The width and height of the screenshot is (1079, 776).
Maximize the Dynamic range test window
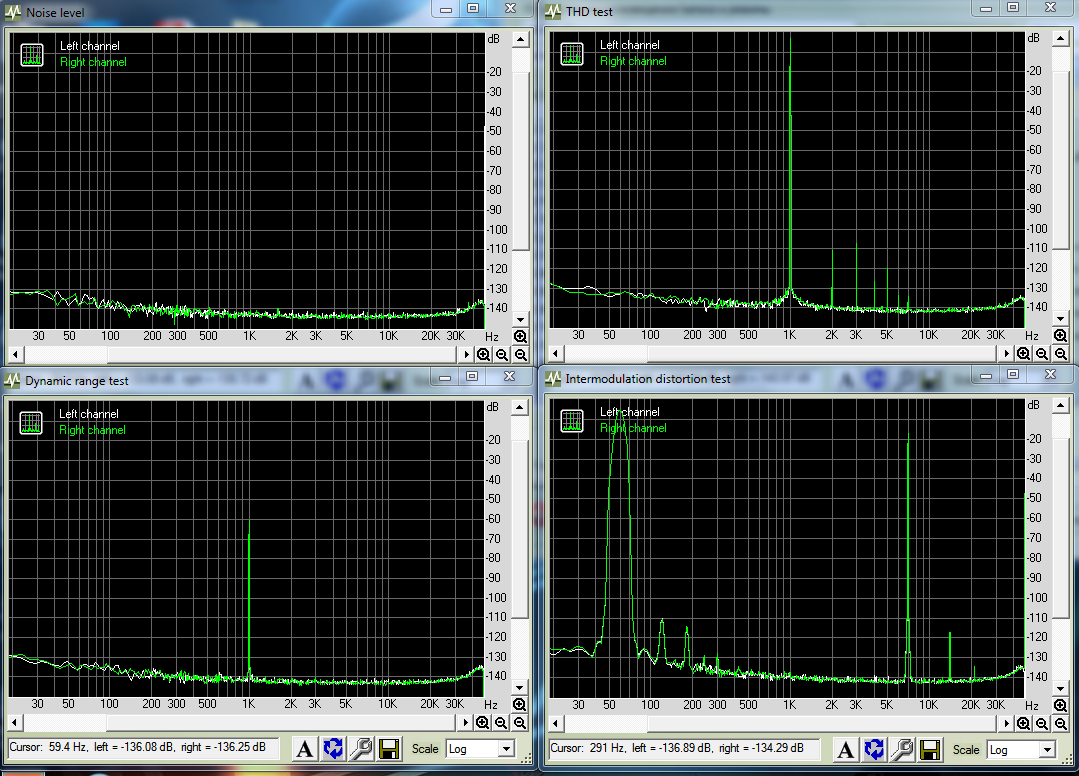[471, 376]
